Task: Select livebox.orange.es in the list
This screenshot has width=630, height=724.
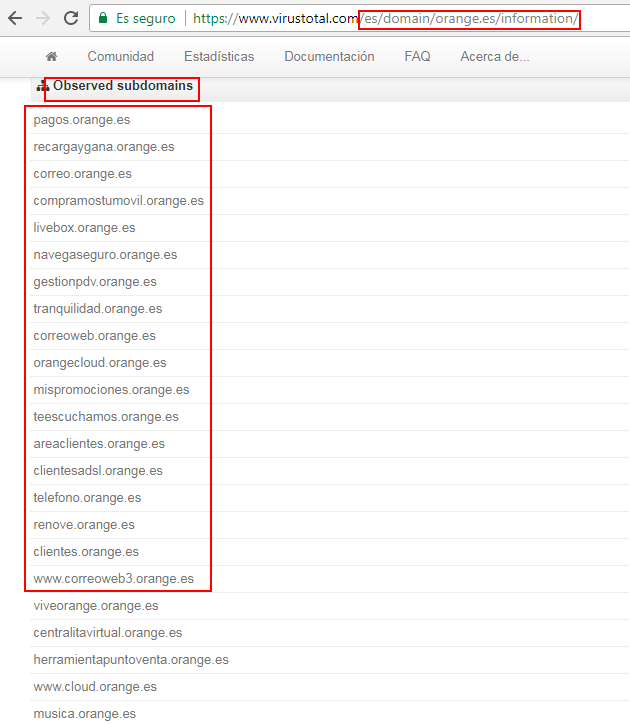Action: [84, 228]
